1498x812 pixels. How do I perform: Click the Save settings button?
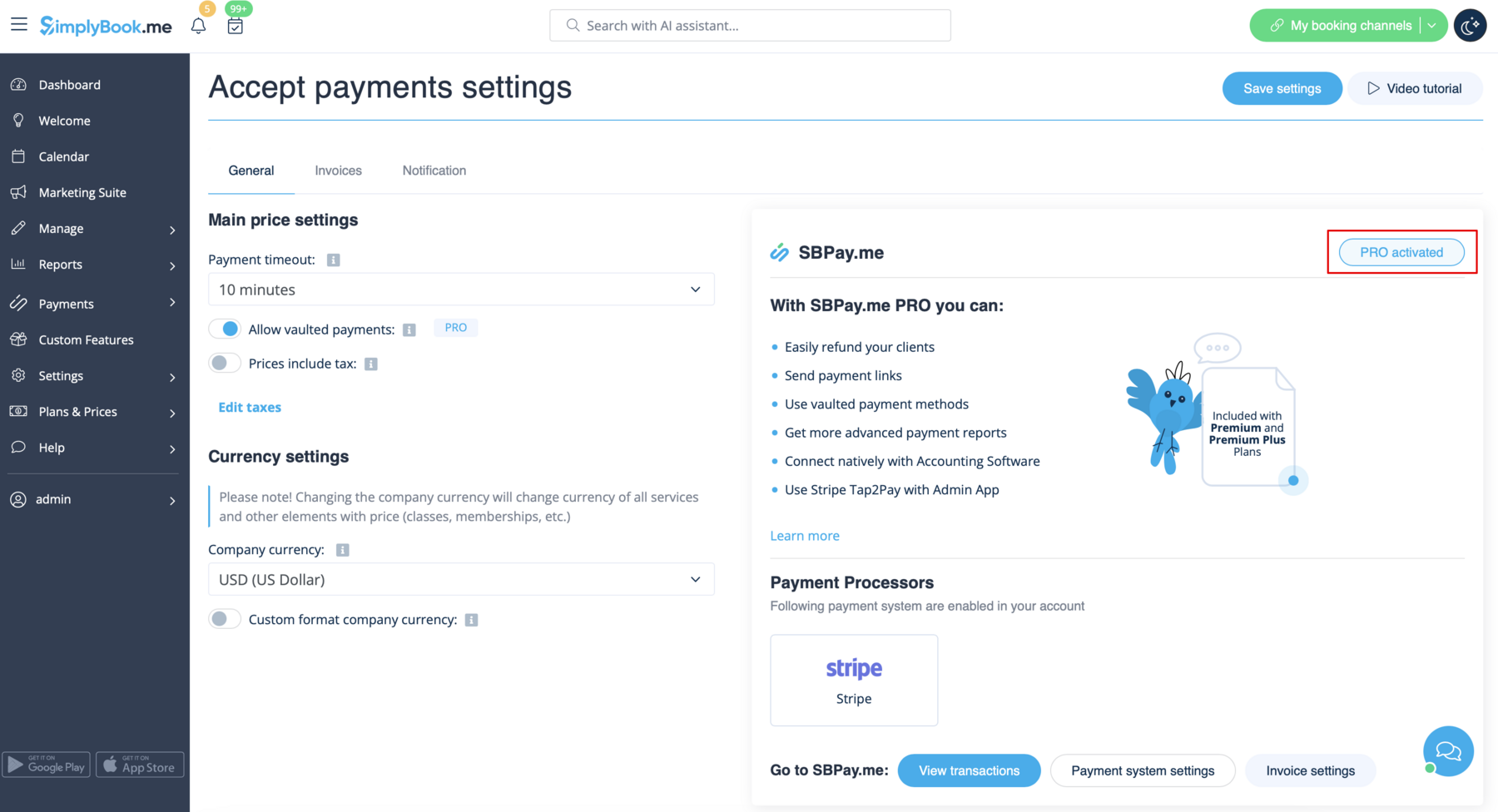tap(1282, 88)
